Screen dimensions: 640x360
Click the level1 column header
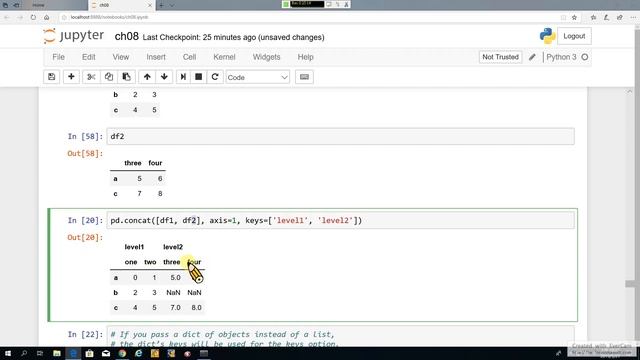(134, 247)
